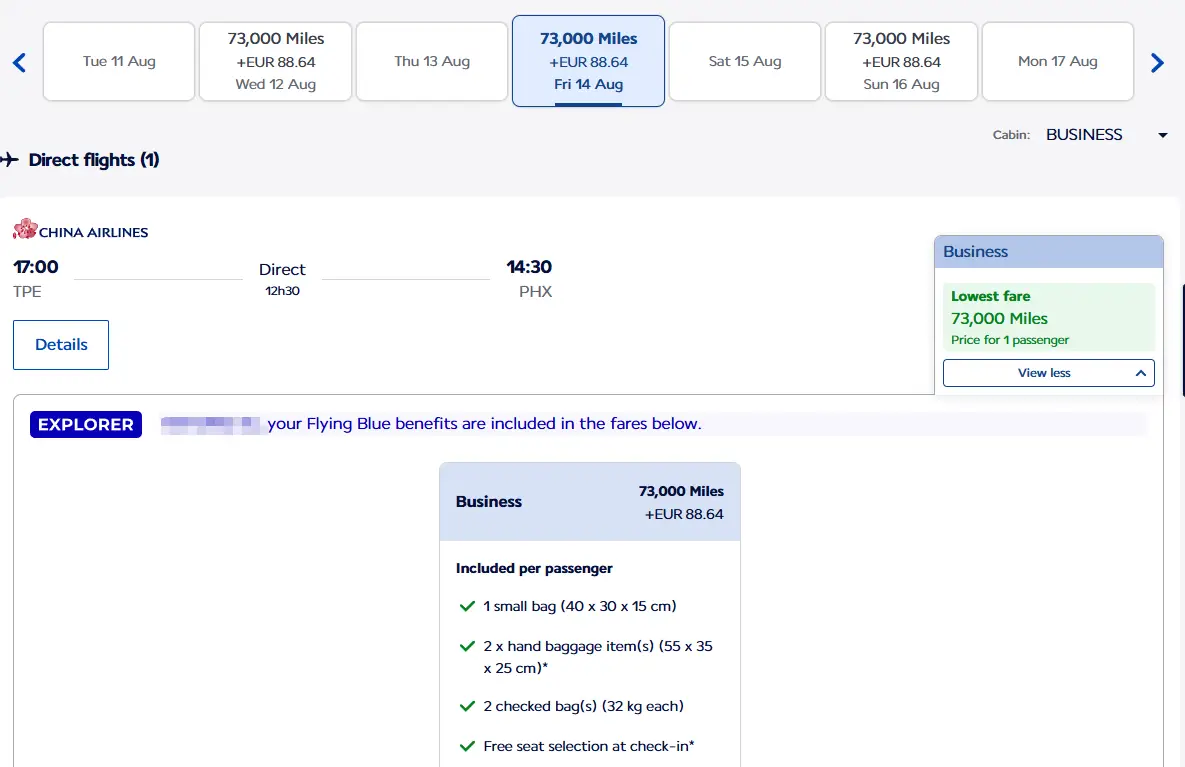
Task: Pick the Sun 16 Aug 73,000 Miles tab
Action: 901,62
